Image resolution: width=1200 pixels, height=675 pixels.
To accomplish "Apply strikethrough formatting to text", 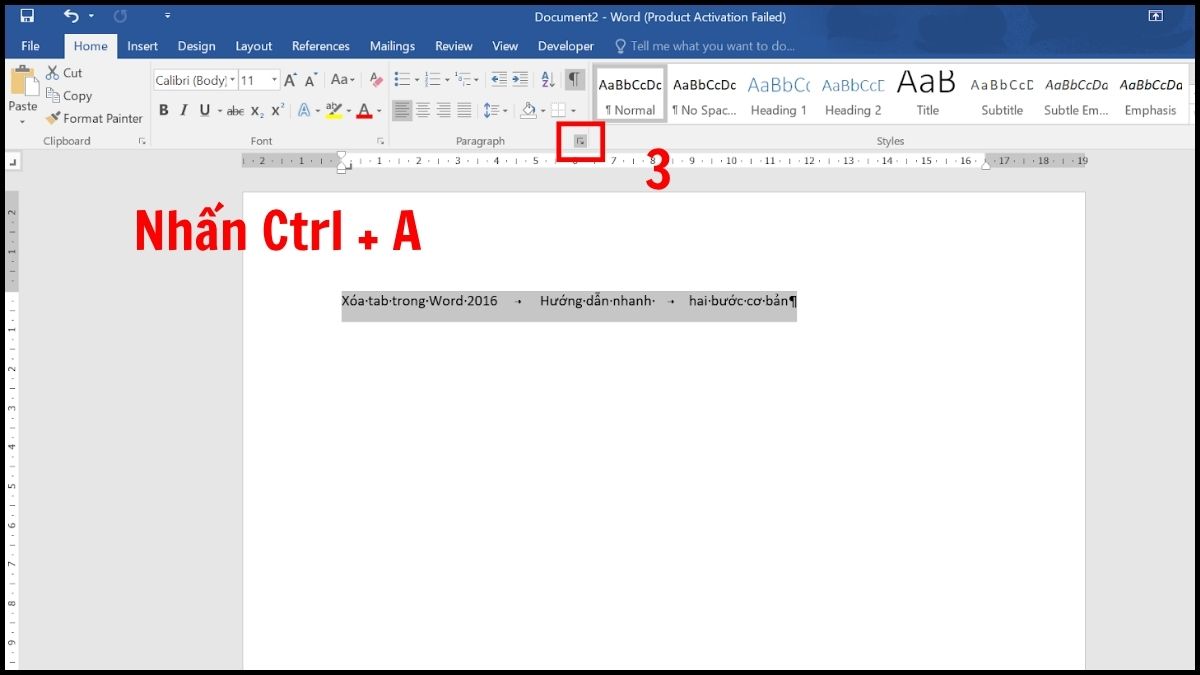I will 234,111.
